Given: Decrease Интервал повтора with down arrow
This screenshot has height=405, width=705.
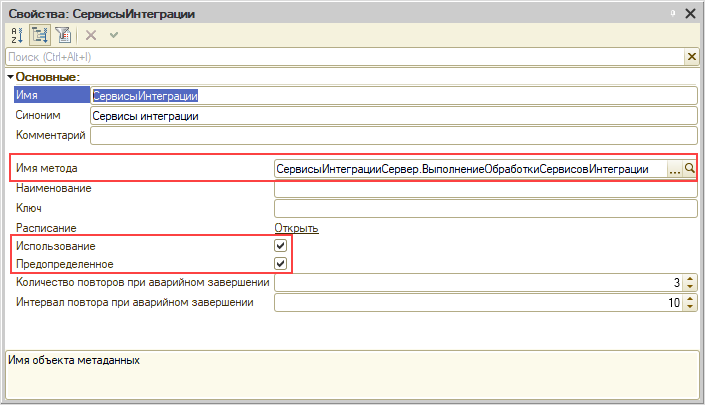Looking at the screenshot, I should click(x=690, y=306).
